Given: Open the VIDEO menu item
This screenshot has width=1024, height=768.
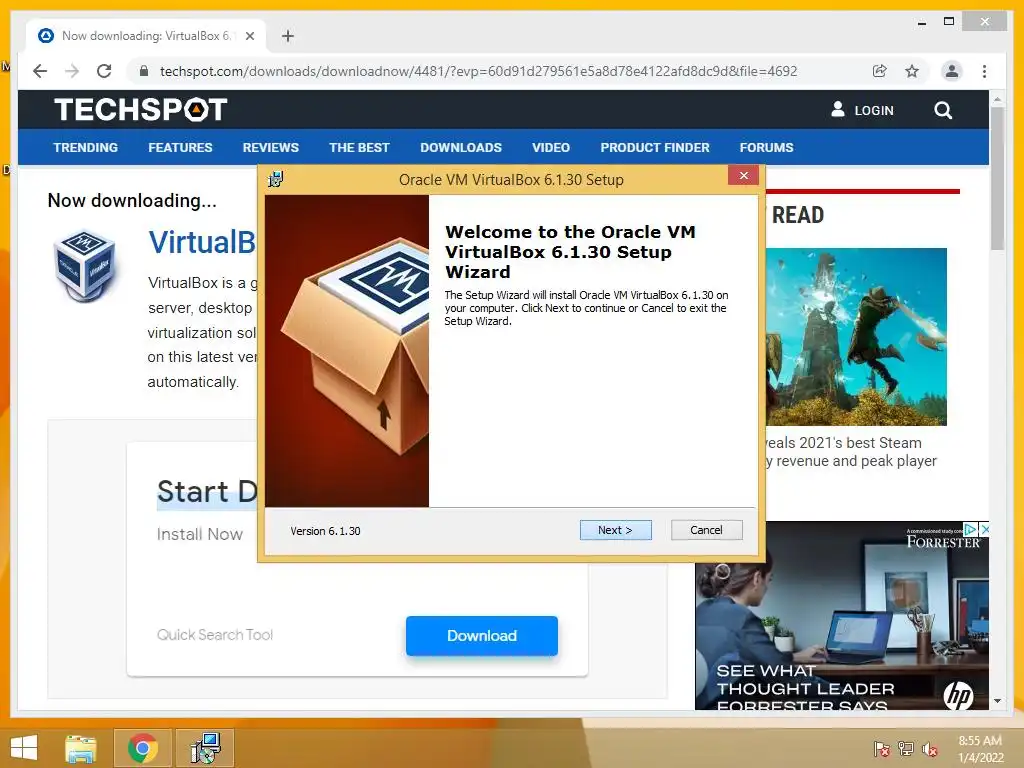Looking at the screenshot, I should [551, 148].
